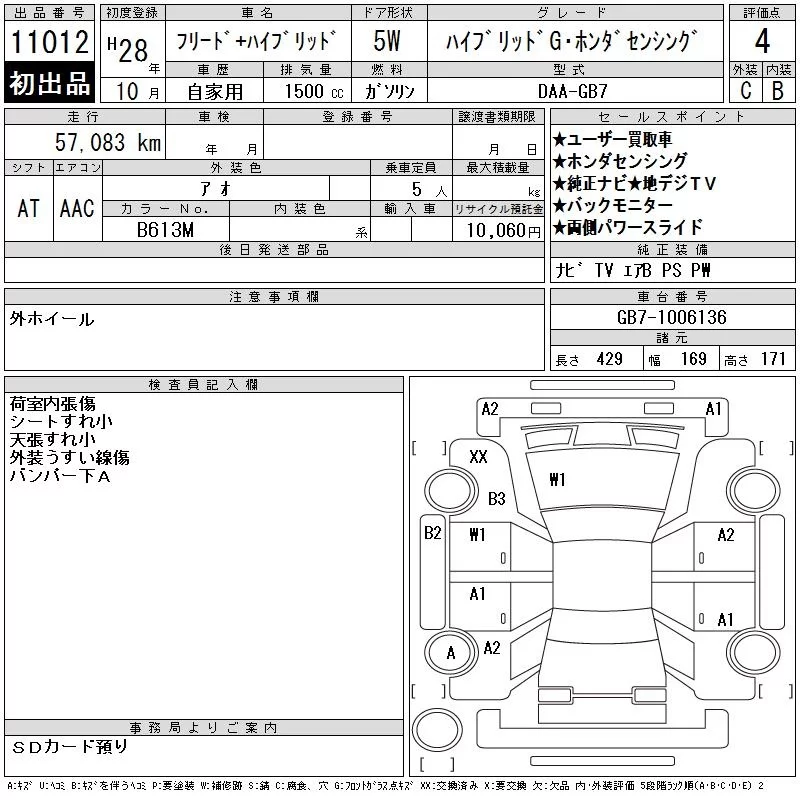Select caution note 外ホイール
The image size is (800, 800).
(52, 319)
